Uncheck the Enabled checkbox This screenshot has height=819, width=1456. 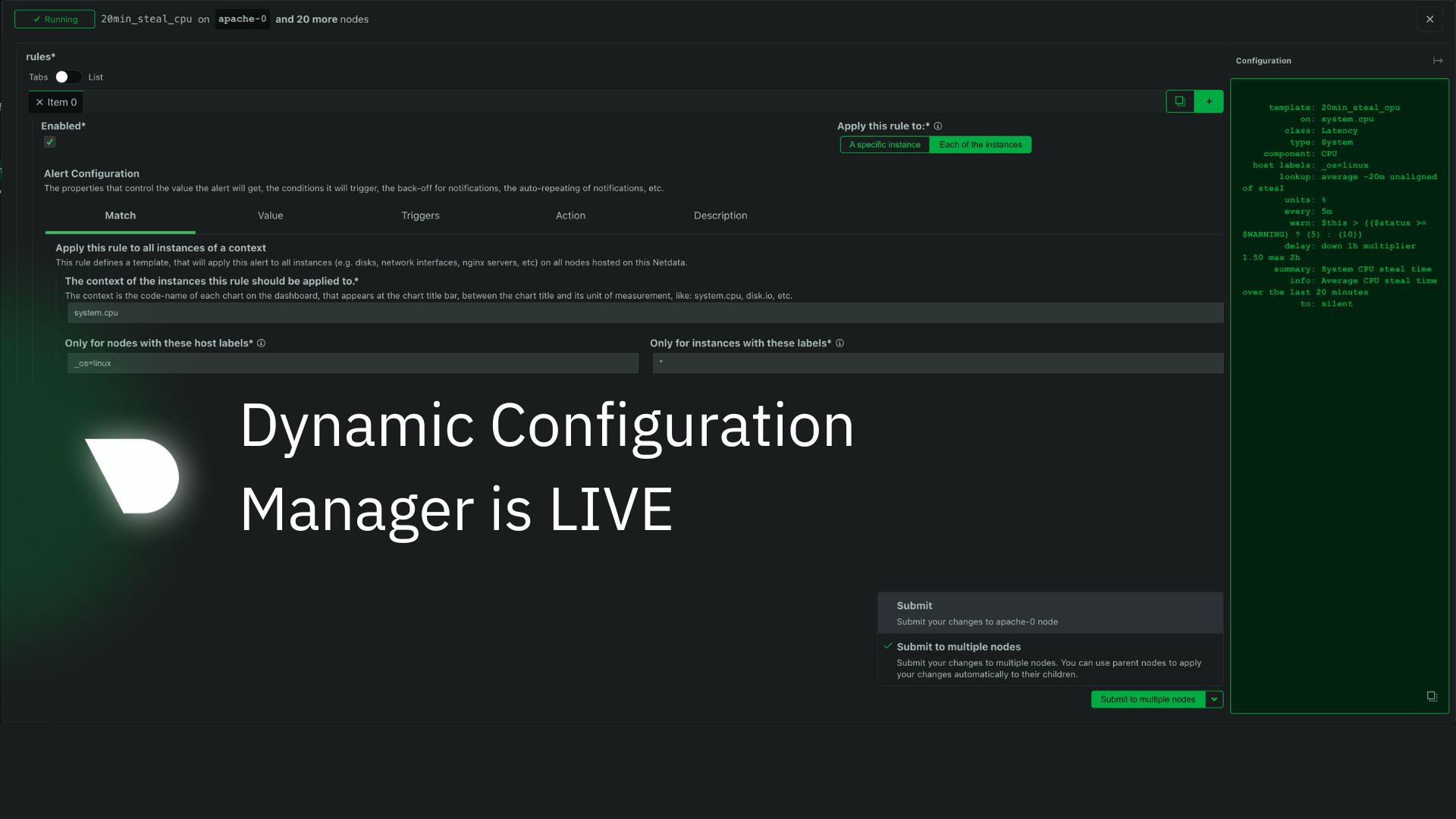[x=50, y=142]
